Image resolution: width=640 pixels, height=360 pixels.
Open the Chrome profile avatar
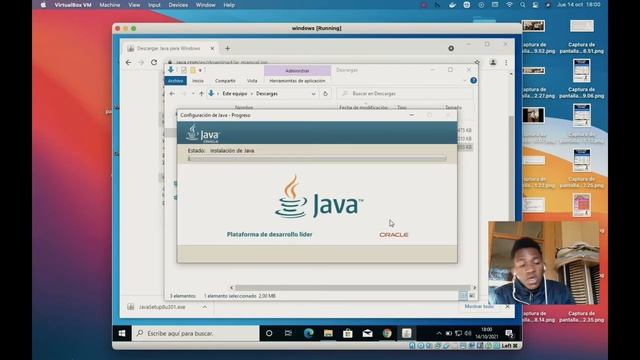[493, 62]
